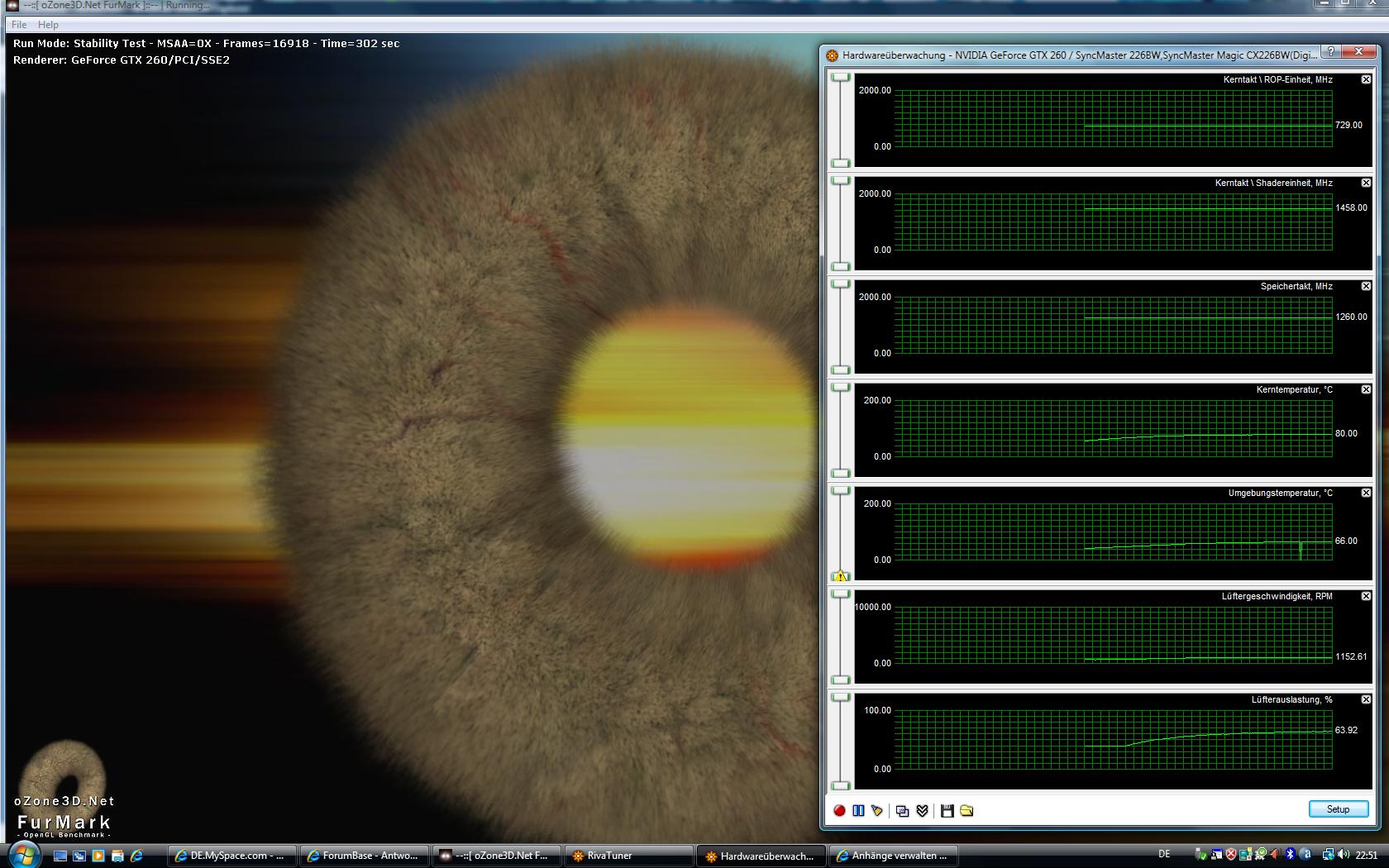Click upper limit handle of ROP-Einheit graph
This screenshot has width=1389, height=868.
(841, 77)
